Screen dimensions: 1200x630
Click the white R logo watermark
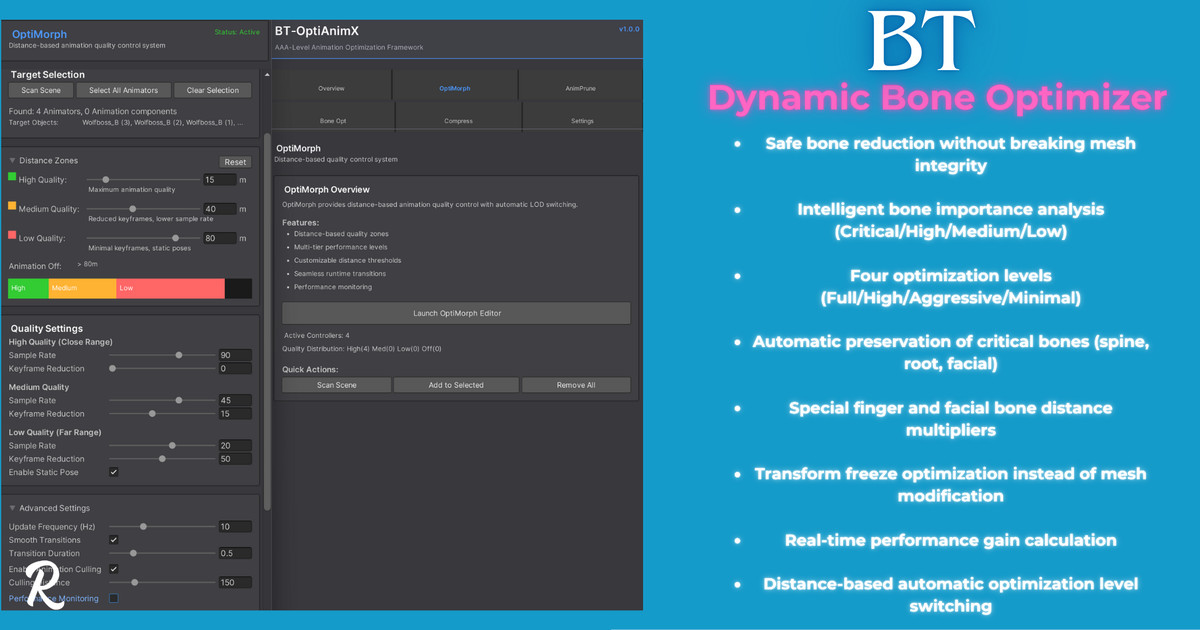(x=44, y=584)
